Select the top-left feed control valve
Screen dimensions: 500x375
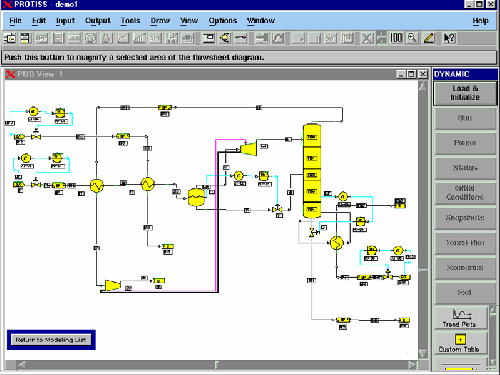tap(36, 136)
